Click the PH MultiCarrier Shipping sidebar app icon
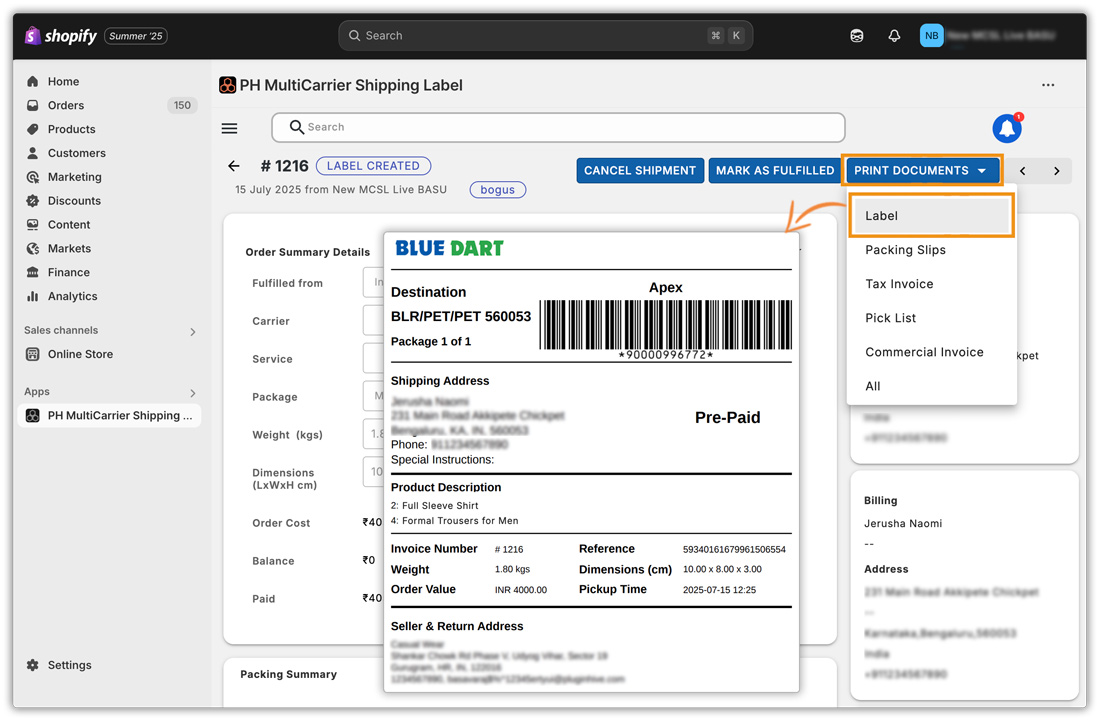1100x722 pixels. coord(32,415)
